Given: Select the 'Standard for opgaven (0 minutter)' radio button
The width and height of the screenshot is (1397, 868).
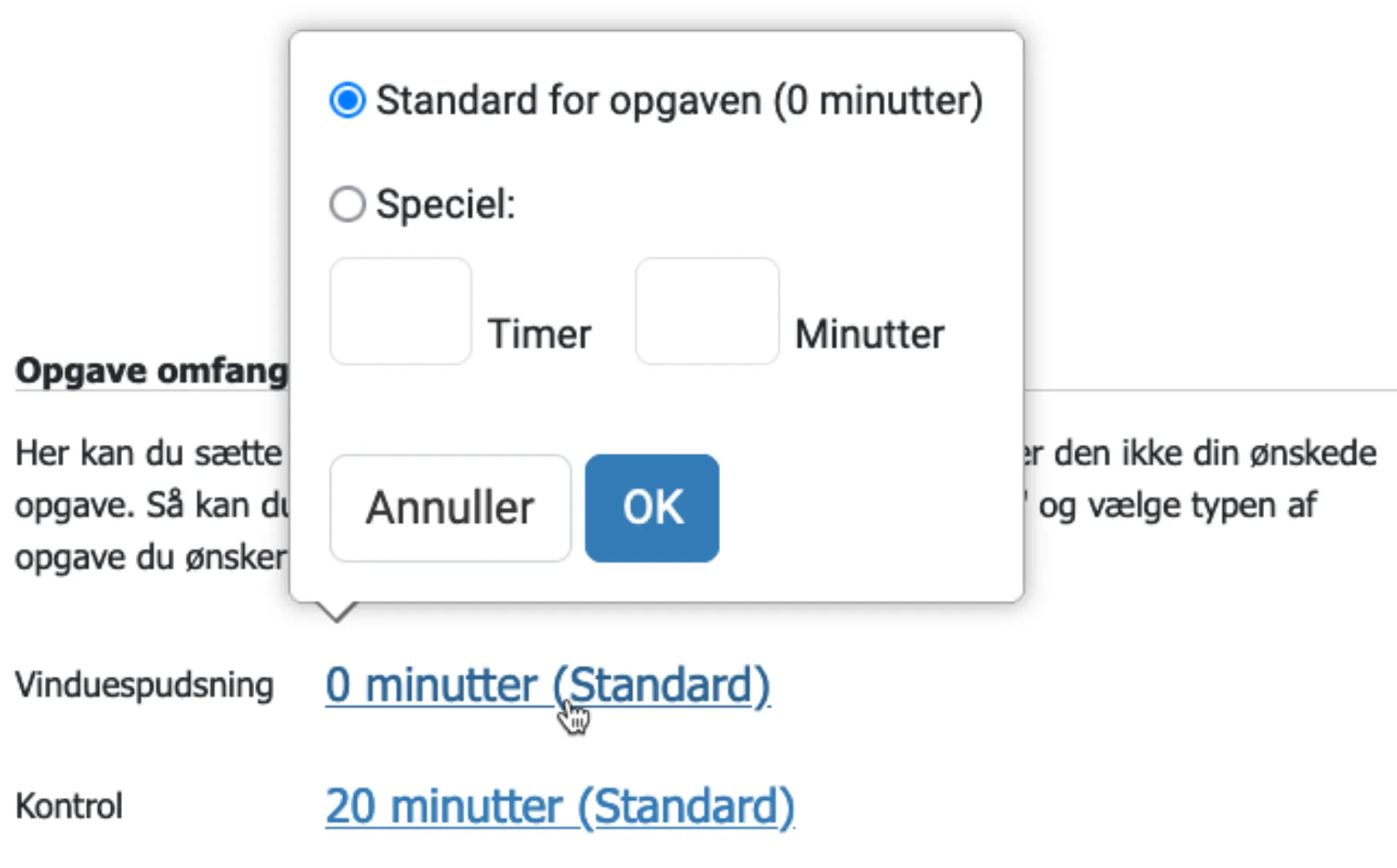Looking at the screenshot, I should tap(349, 99).
